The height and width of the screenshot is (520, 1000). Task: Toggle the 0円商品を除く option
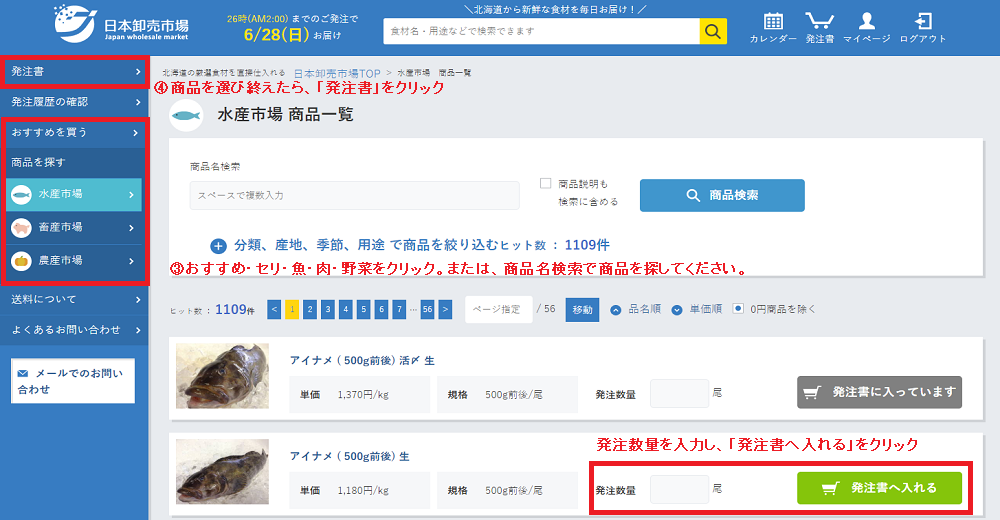[x=738, y=309]
